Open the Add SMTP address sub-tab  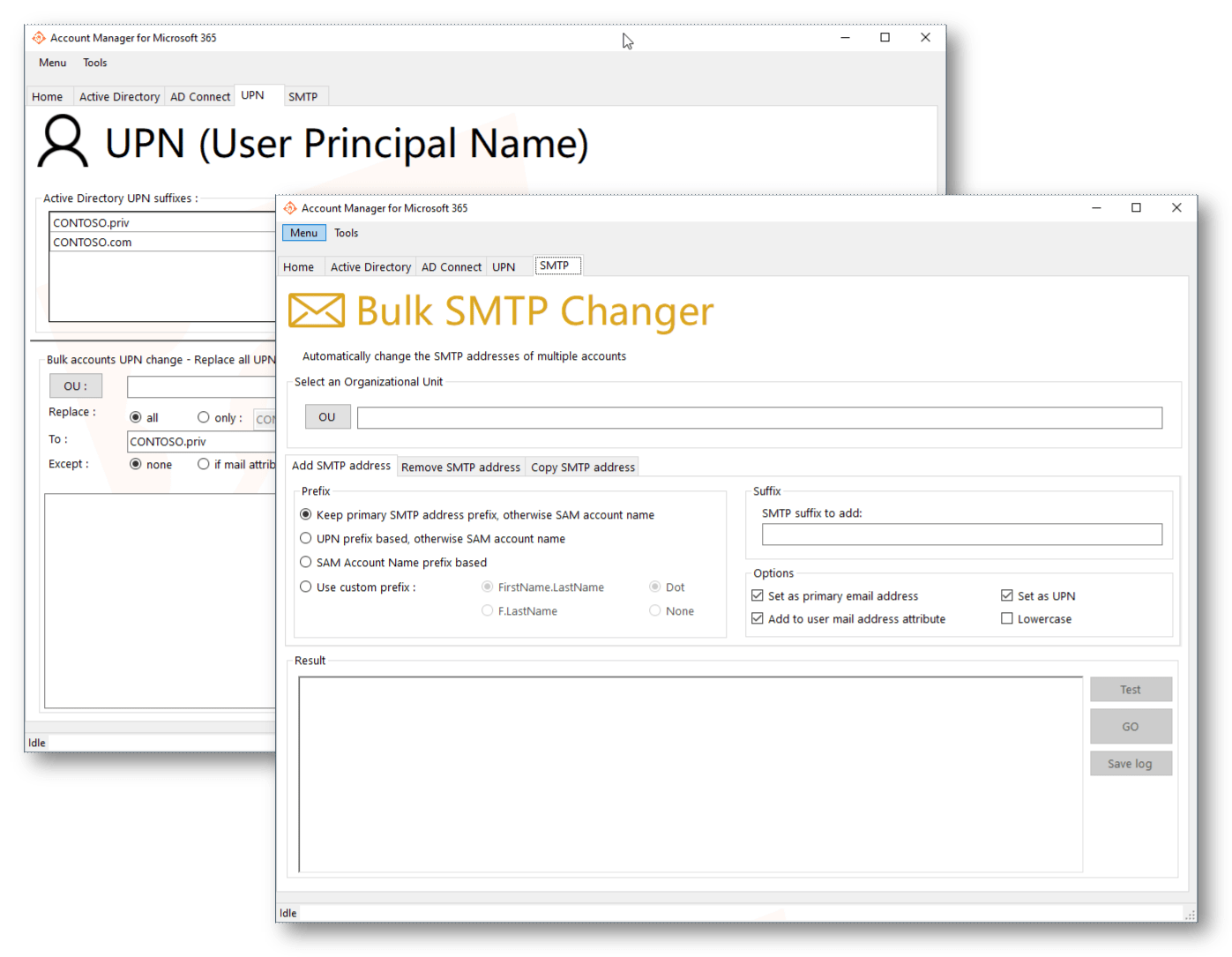340,466
